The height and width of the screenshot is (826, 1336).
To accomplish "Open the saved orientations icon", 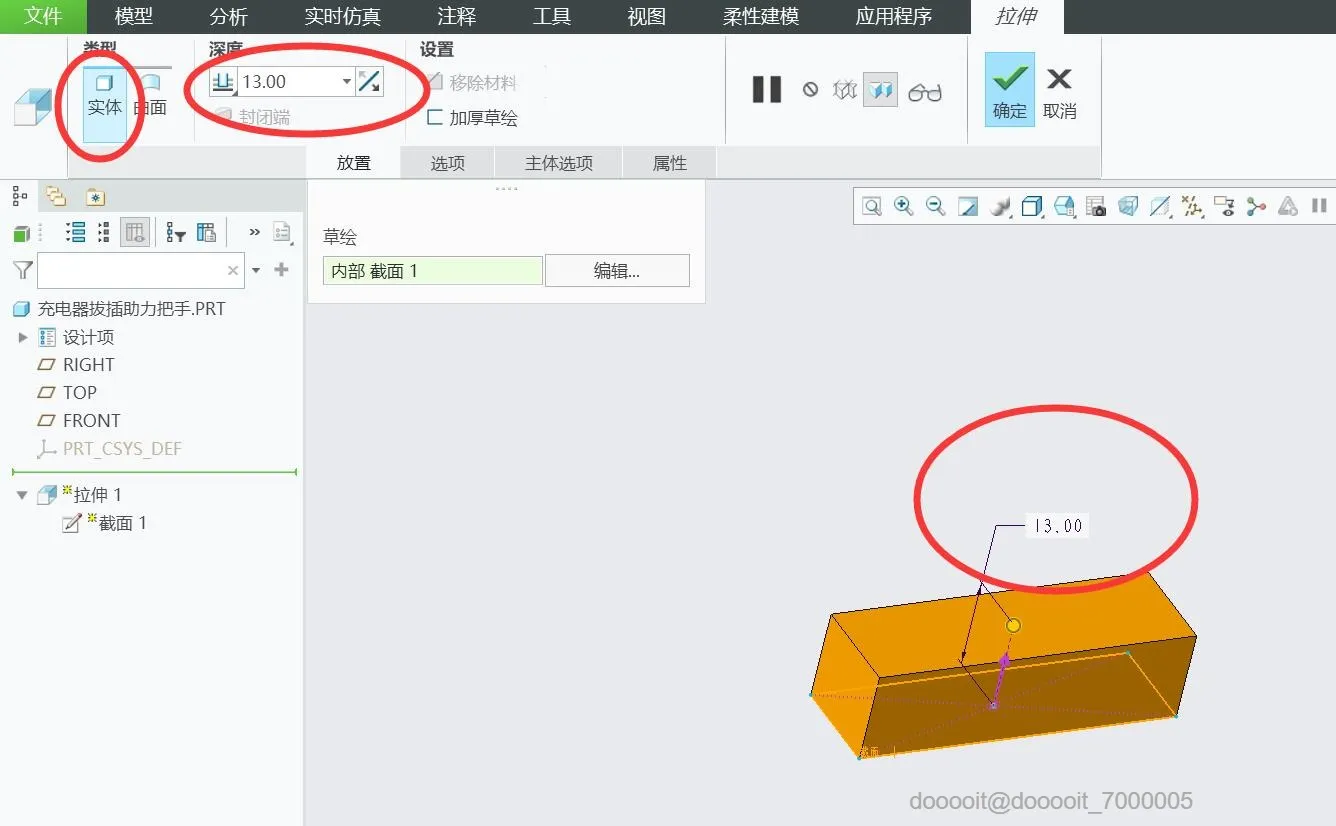I will pyautogui.click(x=1065, y=206).
